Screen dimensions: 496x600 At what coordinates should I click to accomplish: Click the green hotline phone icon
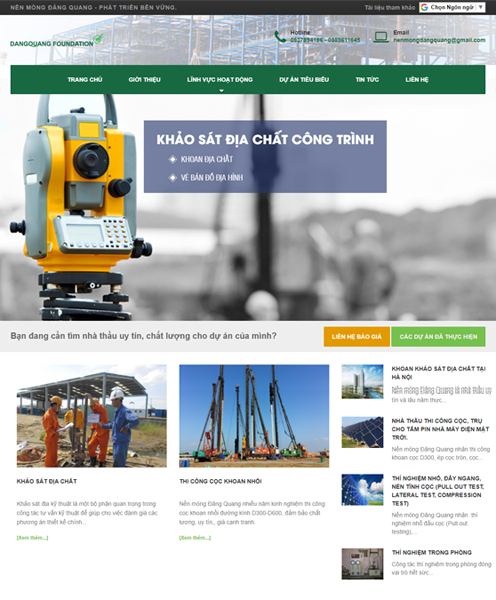[280, 37]
